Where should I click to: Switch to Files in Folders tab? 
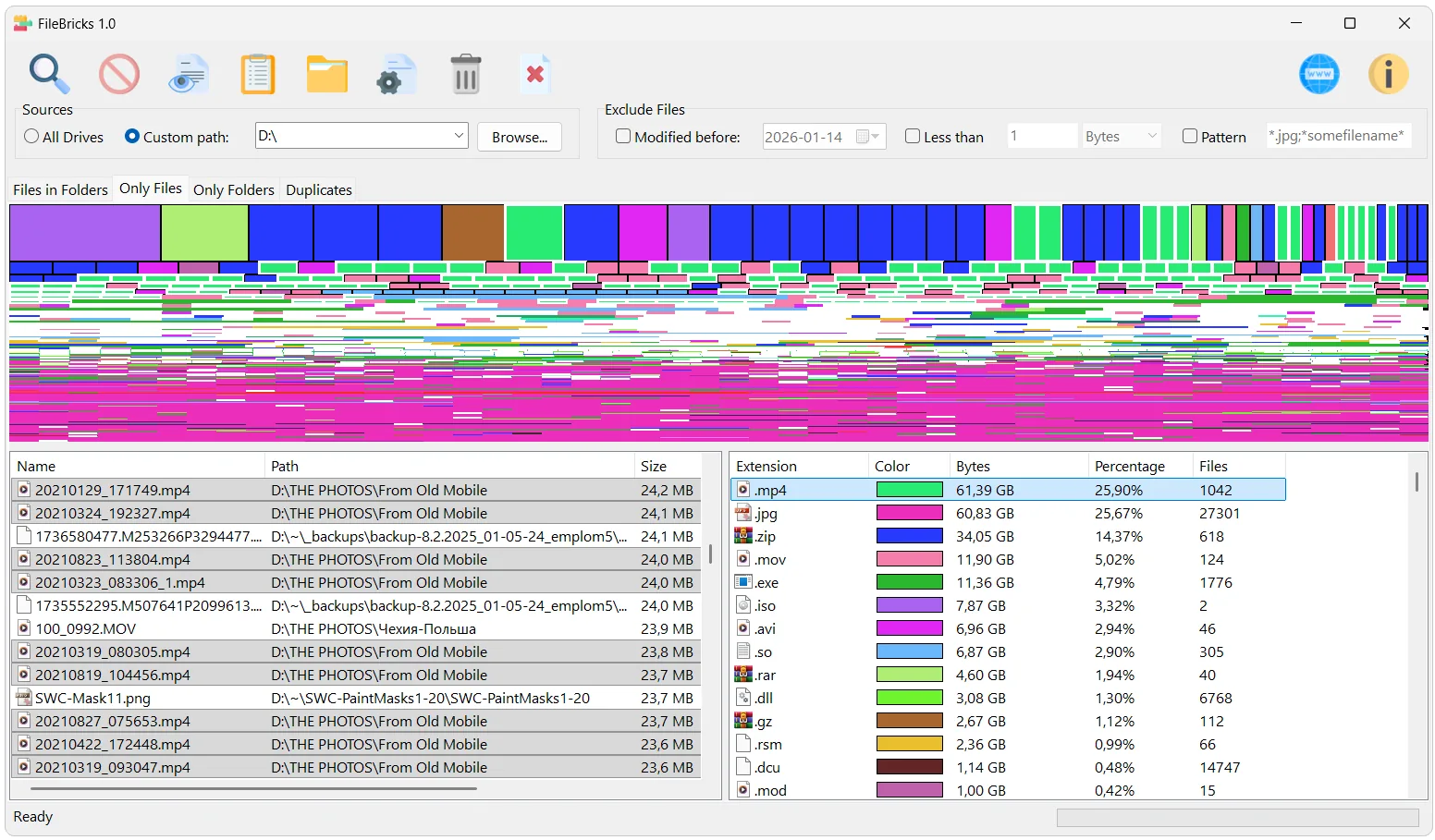(60, 189)
